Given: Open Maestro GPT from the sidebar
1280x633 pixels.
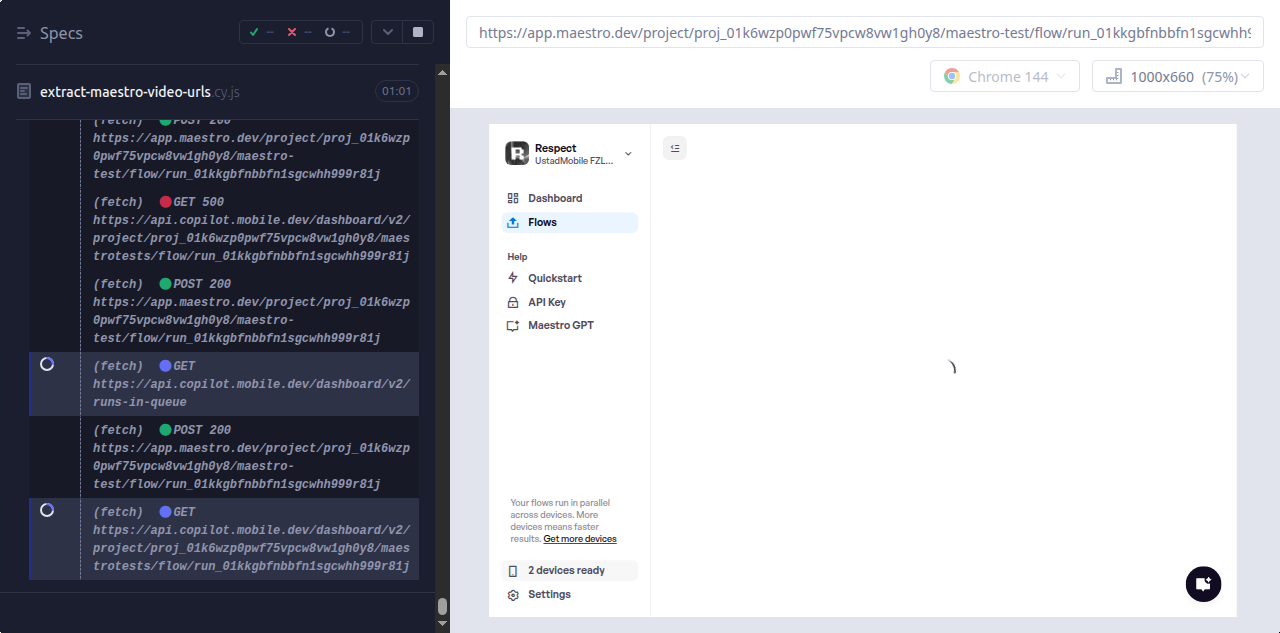Looking at the screenshot, I should coord(560,325).
